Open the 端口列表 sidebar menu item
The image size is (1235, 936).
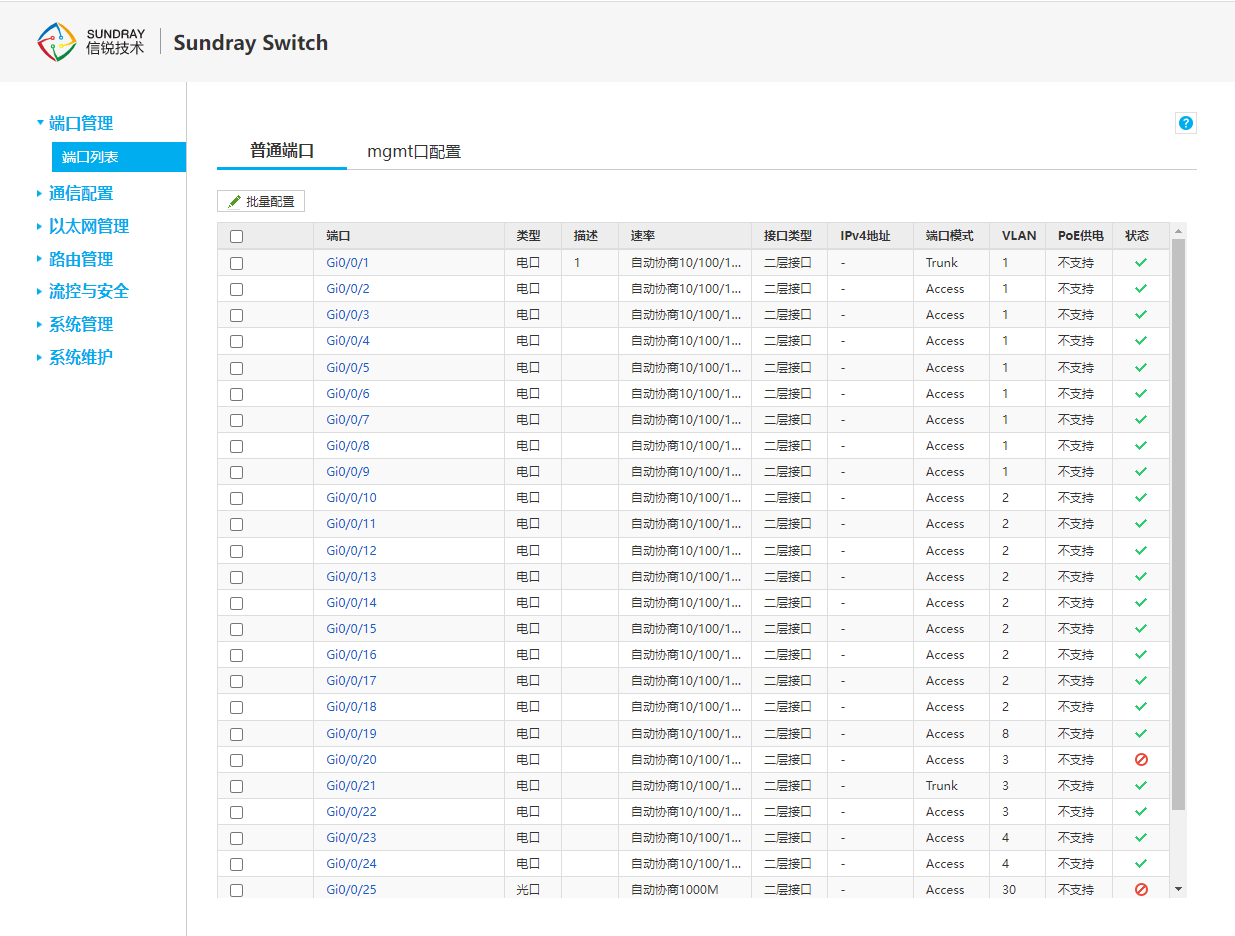pyautogui.click(x=91, y=157)
